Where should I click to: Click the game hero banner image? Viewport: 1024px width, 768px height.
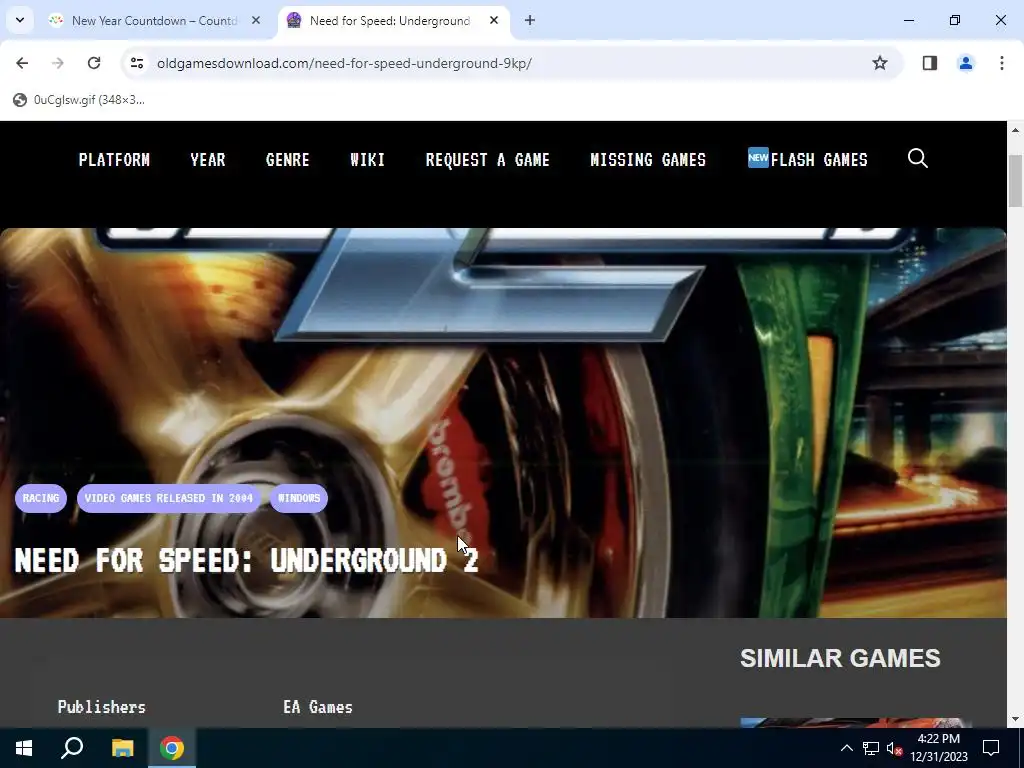503,423
